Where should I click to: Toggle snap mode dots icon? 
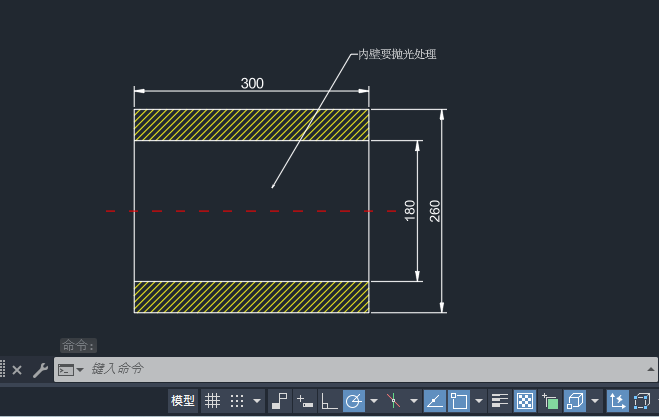[x=237, y=401]
